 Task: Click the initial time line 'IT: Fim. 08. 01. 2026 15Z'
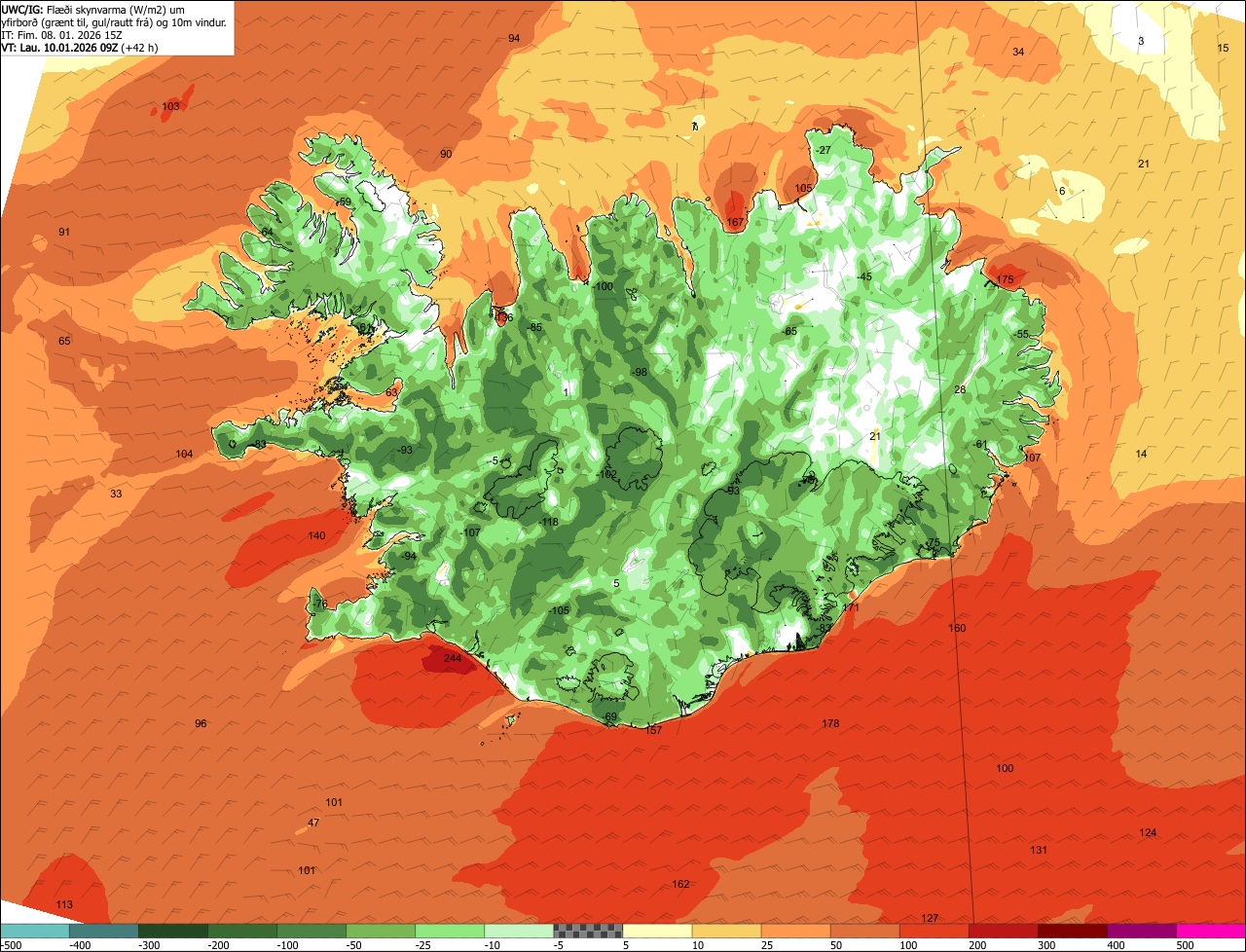(x=62, y=34)
